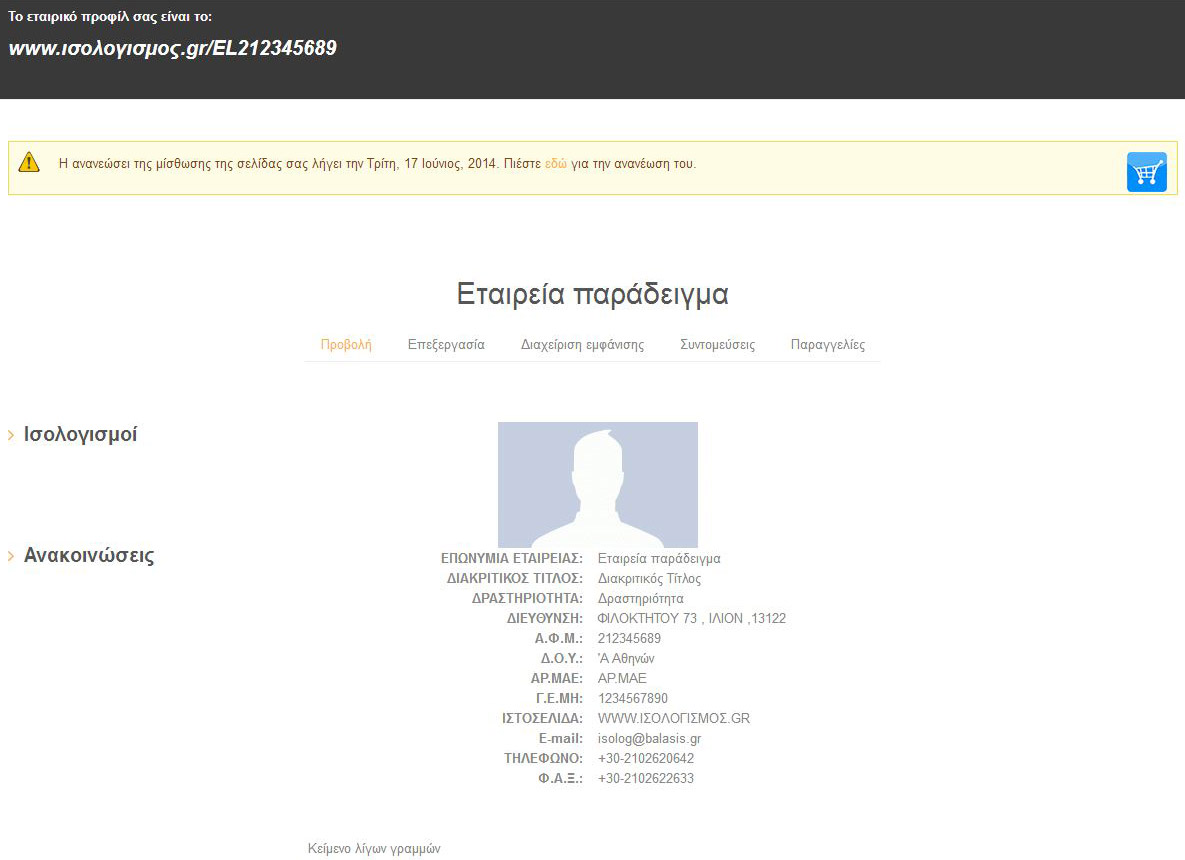
Task: Expand the Ανακοινώσεις section arrow
Action: point(11,556)
